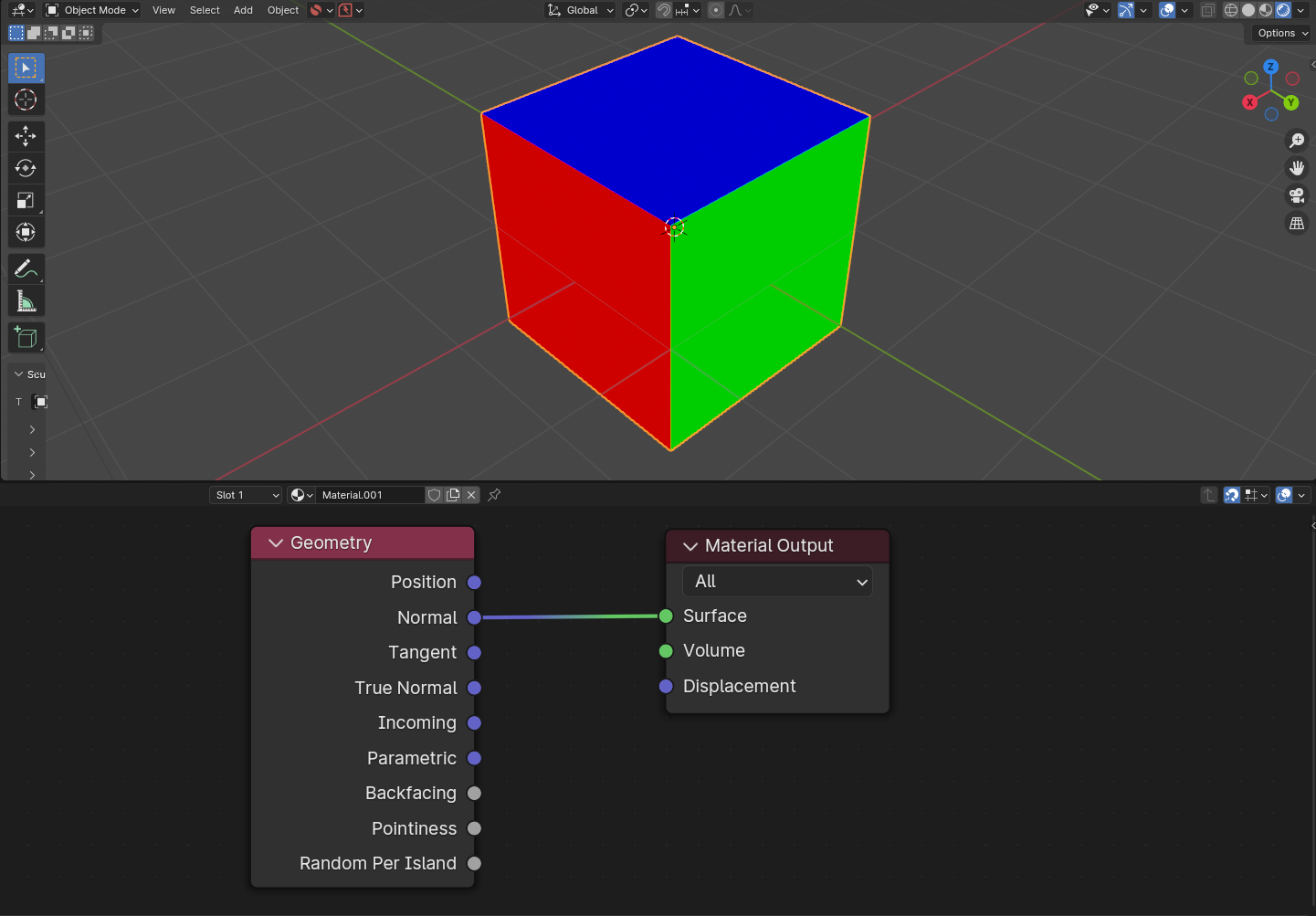Activate the Move tool
The width and height of the screenshot is (1316, 916).
pyautogui.click(x=26, y=136)
